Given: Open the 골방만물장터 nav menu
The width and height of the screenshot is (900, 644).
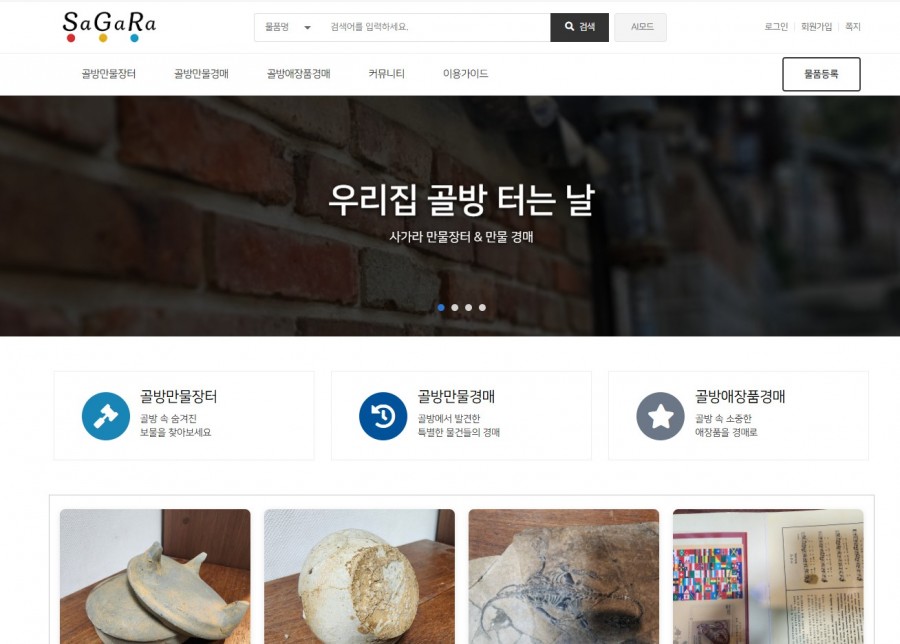Looking at the screenshot, I should (108, 73).
